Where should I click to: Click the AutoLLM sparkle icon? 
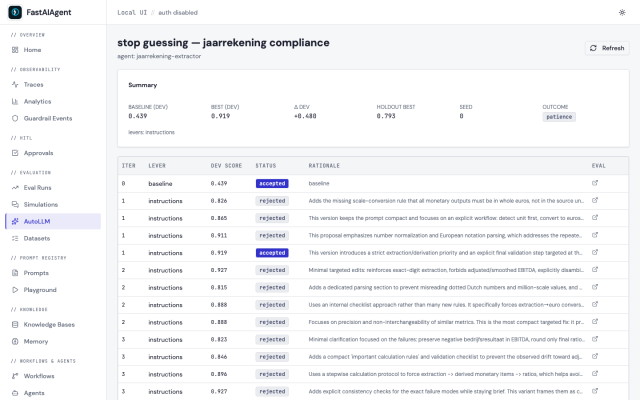[x=15, y=221]
